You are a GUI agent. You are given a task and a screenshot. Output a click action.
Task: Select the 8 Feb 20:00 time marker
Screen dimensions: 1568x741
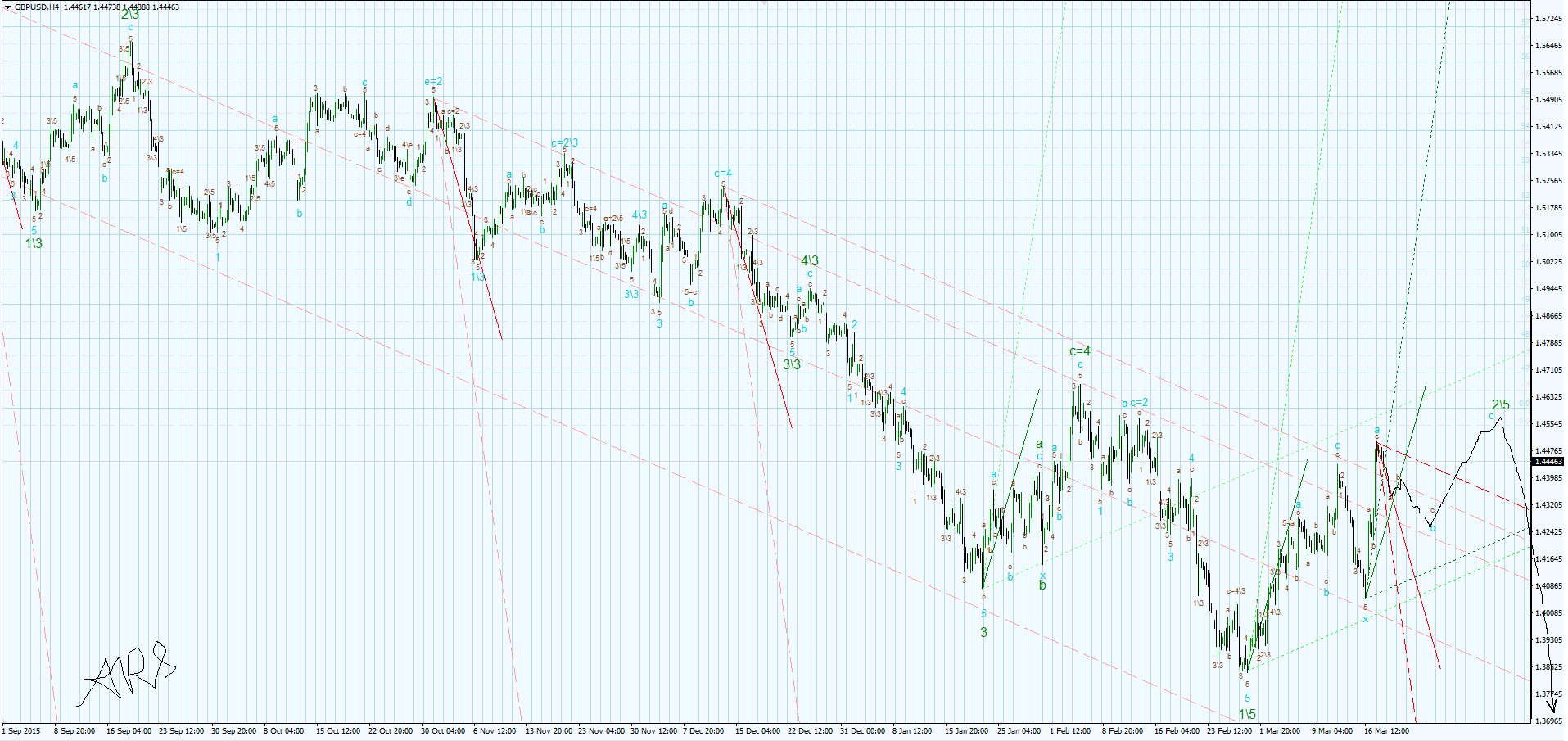point(1123,730)
